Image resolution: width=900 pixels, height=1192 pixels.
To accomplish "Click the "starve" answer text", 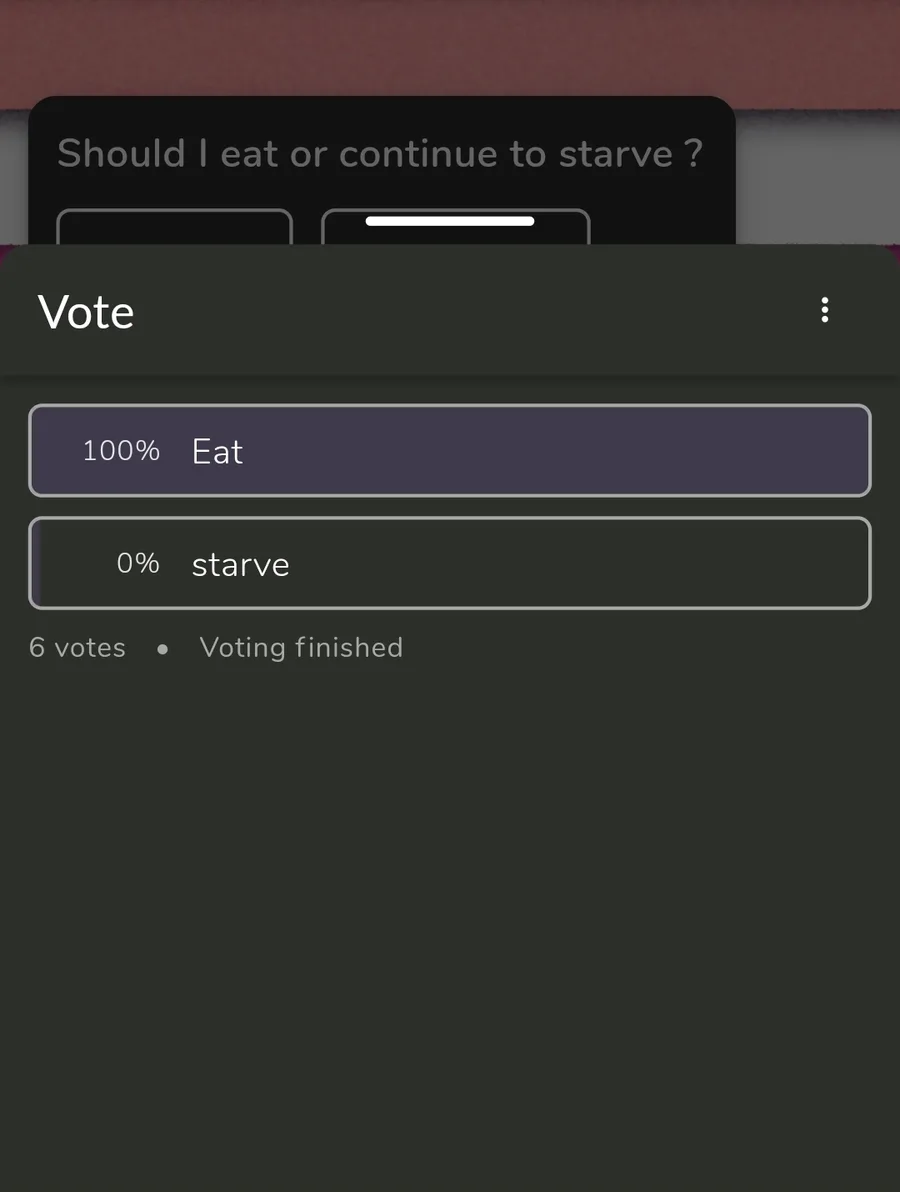I will [x=240, y=565].
